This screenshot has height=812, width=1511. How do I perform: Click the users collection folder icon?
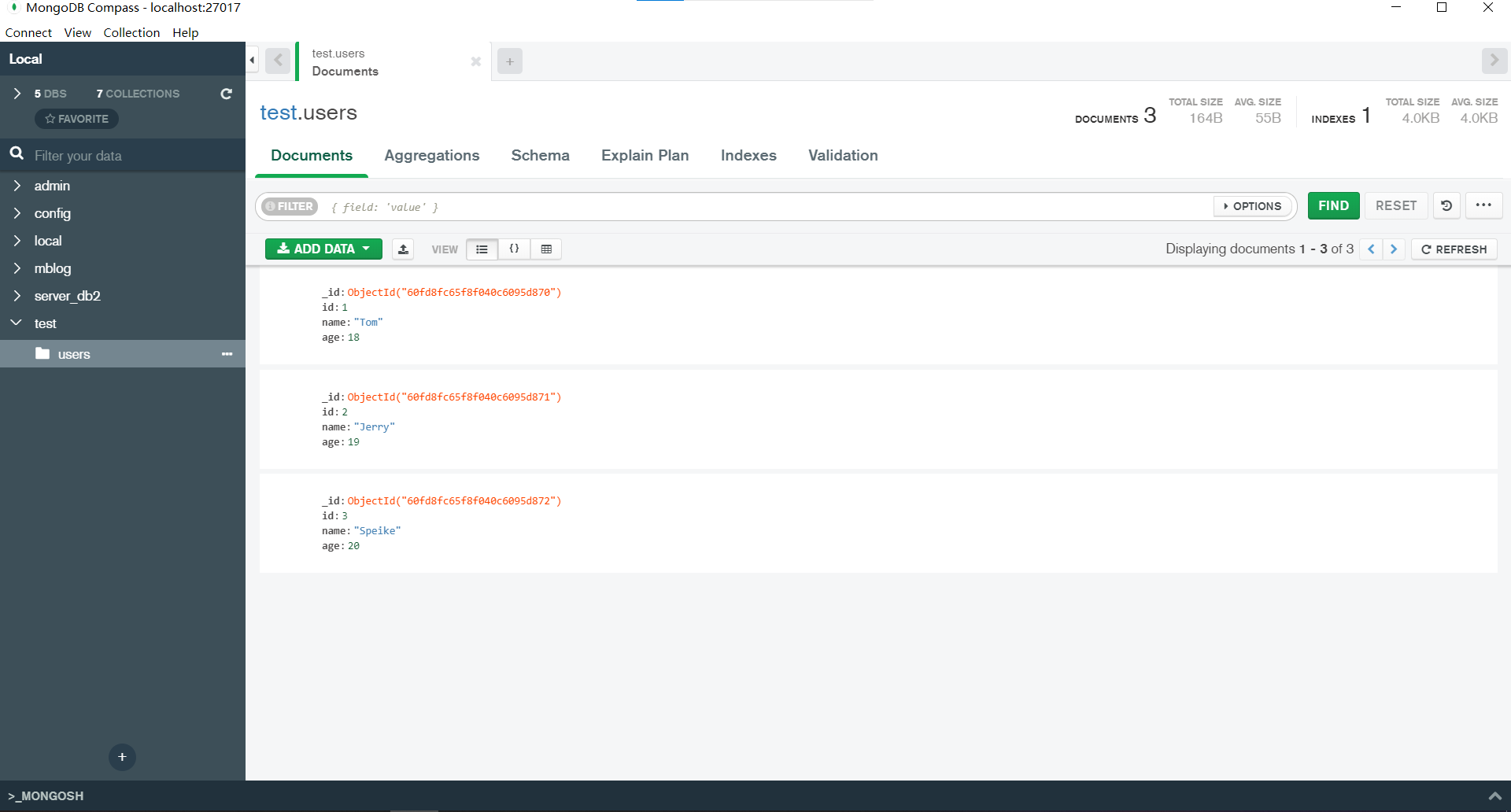(42, 353)
